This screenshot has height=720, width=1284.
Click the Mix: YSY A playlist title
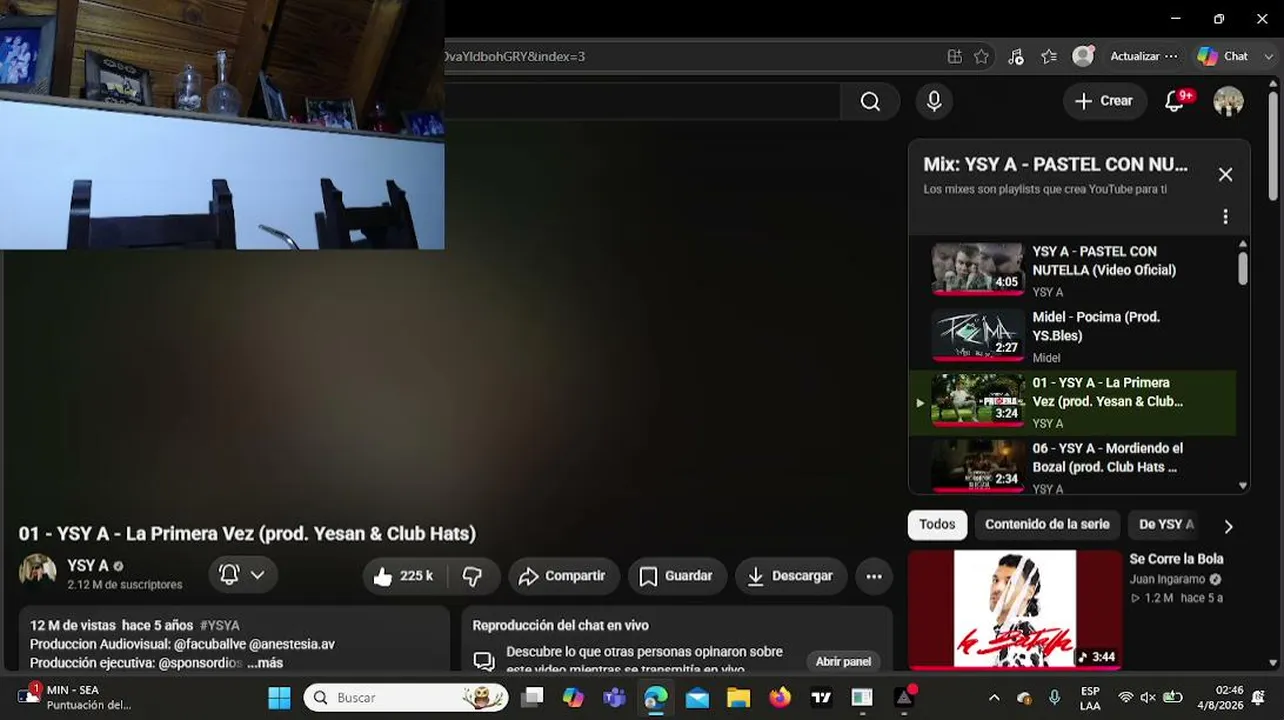click(x=1055, y=165)
